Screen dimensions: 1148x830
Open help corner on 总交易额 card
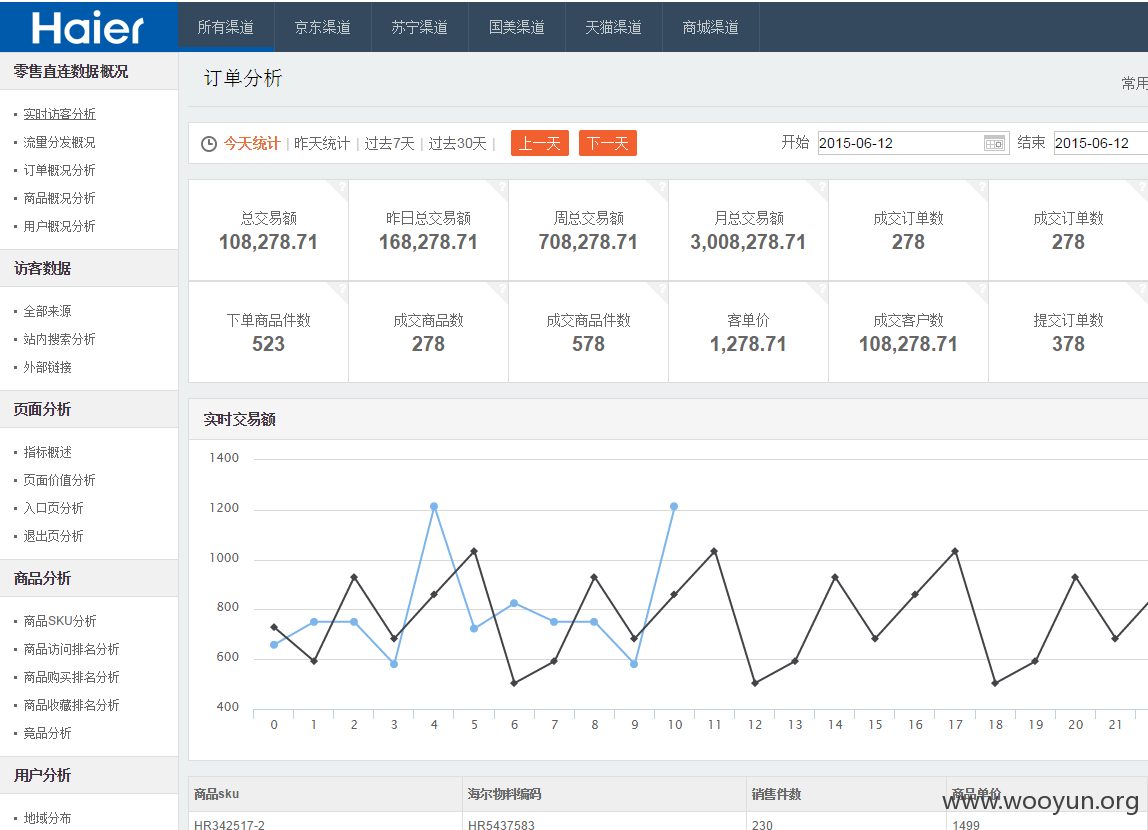tap(338, 190)
